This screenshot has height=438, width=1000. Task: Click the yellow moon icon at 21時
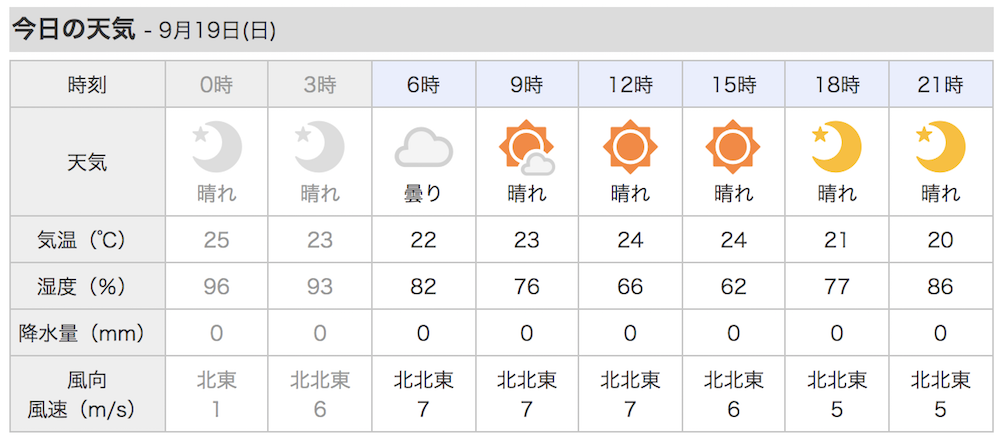pyautogui.click(x=939, y=147)
